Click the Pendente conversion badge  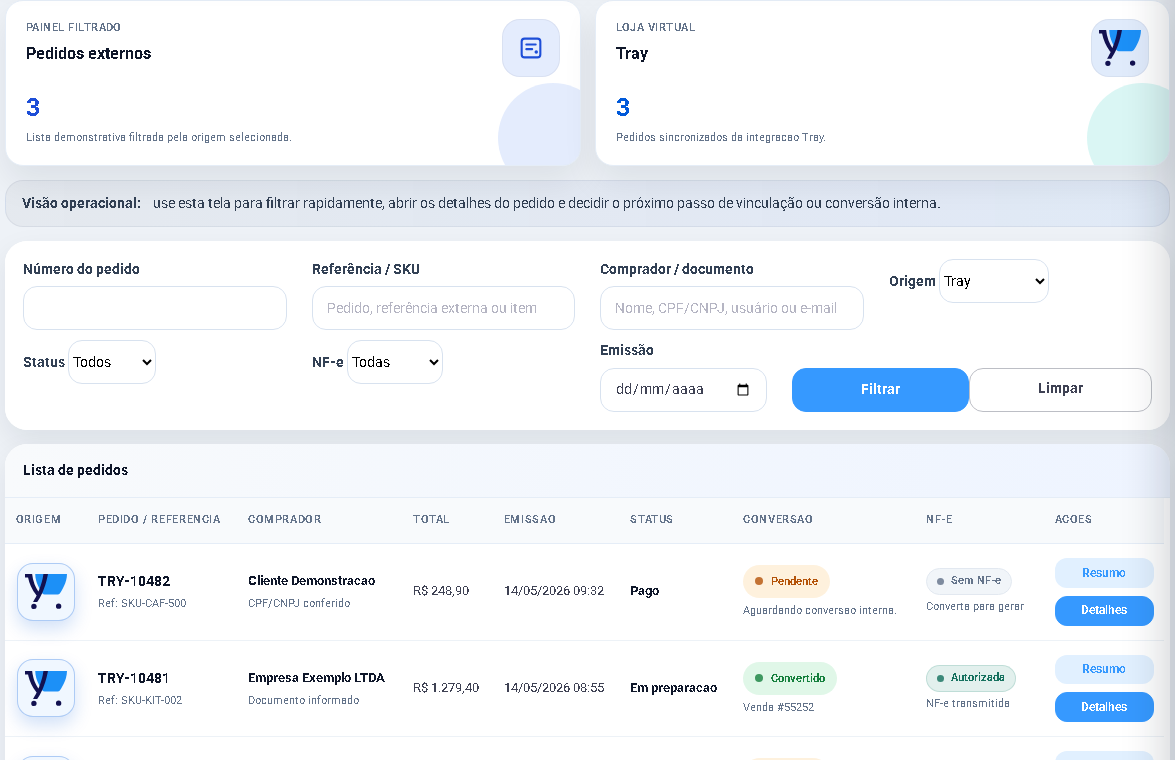click(x=786, y=581)
